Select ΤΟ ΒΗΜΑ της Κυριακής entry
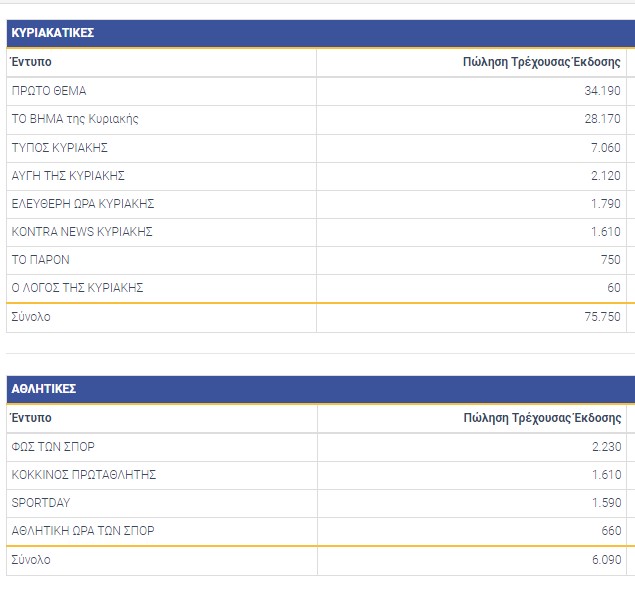 pyautogui.click(x=75, y=119)
